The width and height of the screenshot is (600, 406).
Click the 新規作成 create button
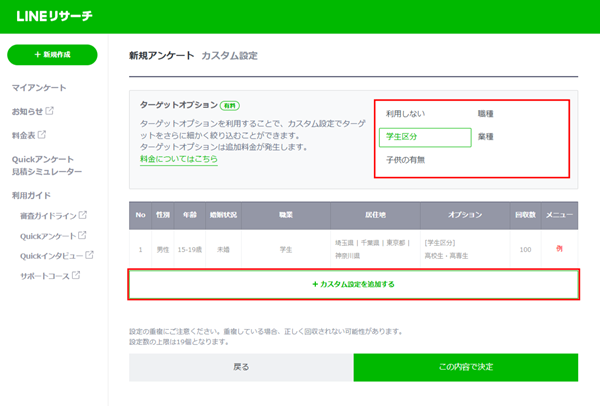click(x=52, y=56)
